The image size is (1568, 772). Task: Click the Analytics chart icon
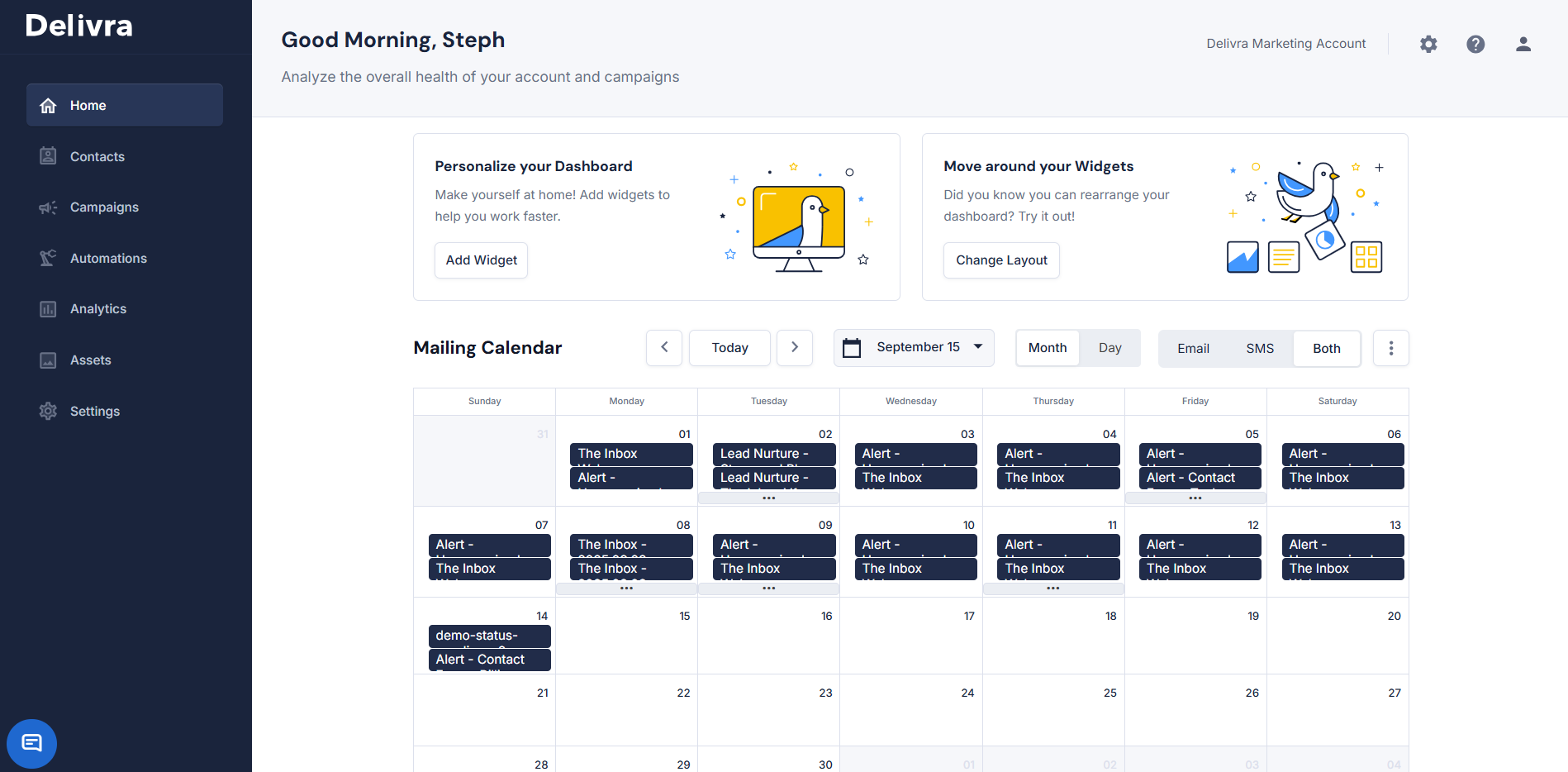[x=48, y=309]
